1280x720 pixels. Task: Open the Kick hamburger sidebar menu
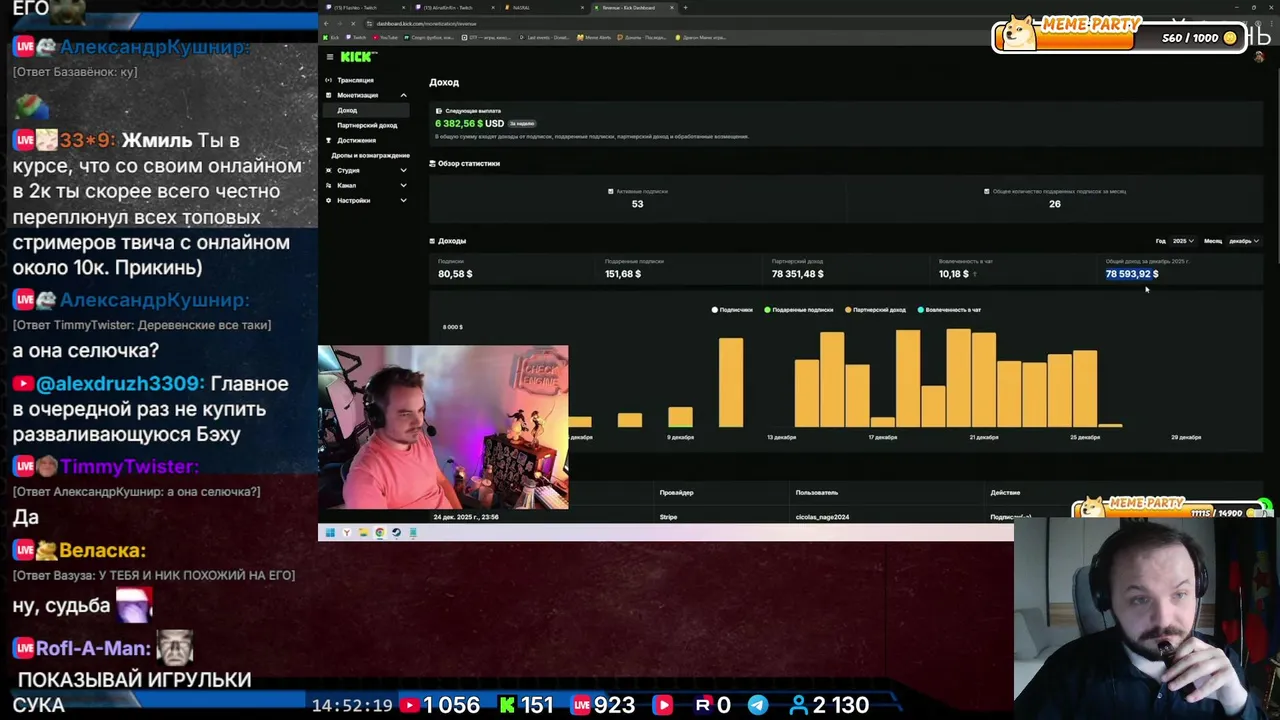coord(329,57)
